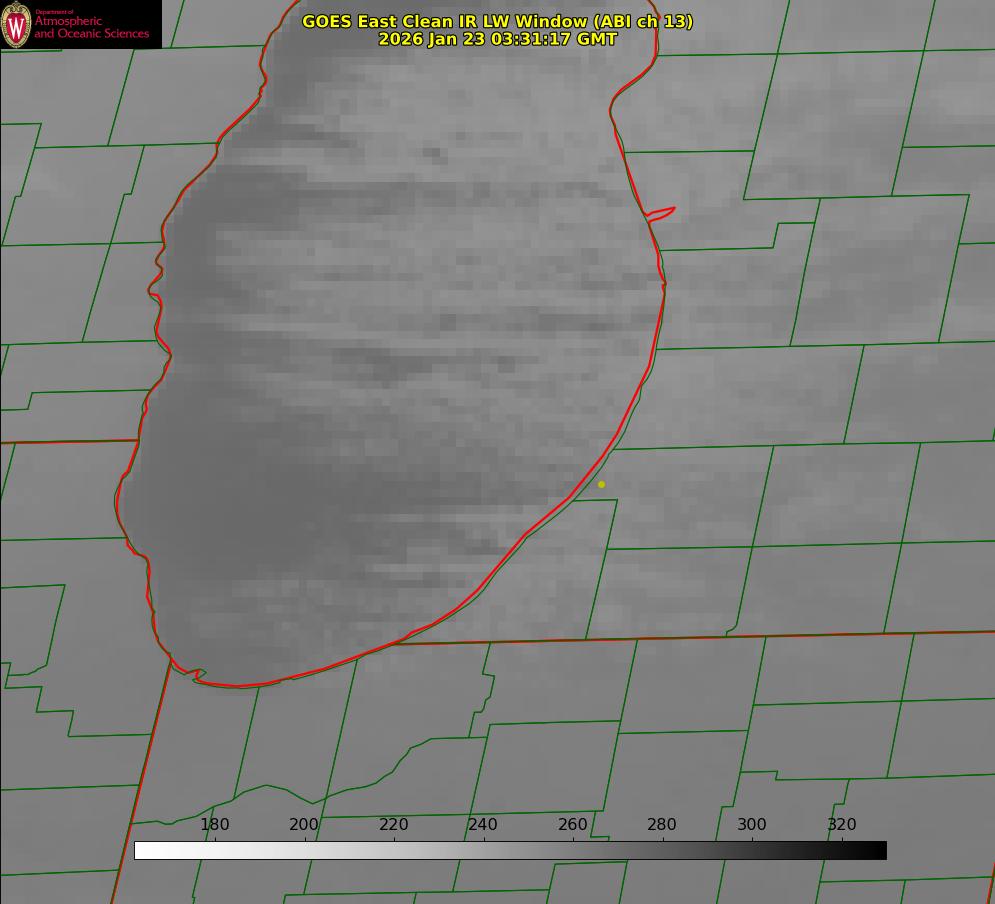Image resolution: width=995 pixels, height=904 pixels.
Task: Click the colorbar label '200'
Action: pos(304,824)
